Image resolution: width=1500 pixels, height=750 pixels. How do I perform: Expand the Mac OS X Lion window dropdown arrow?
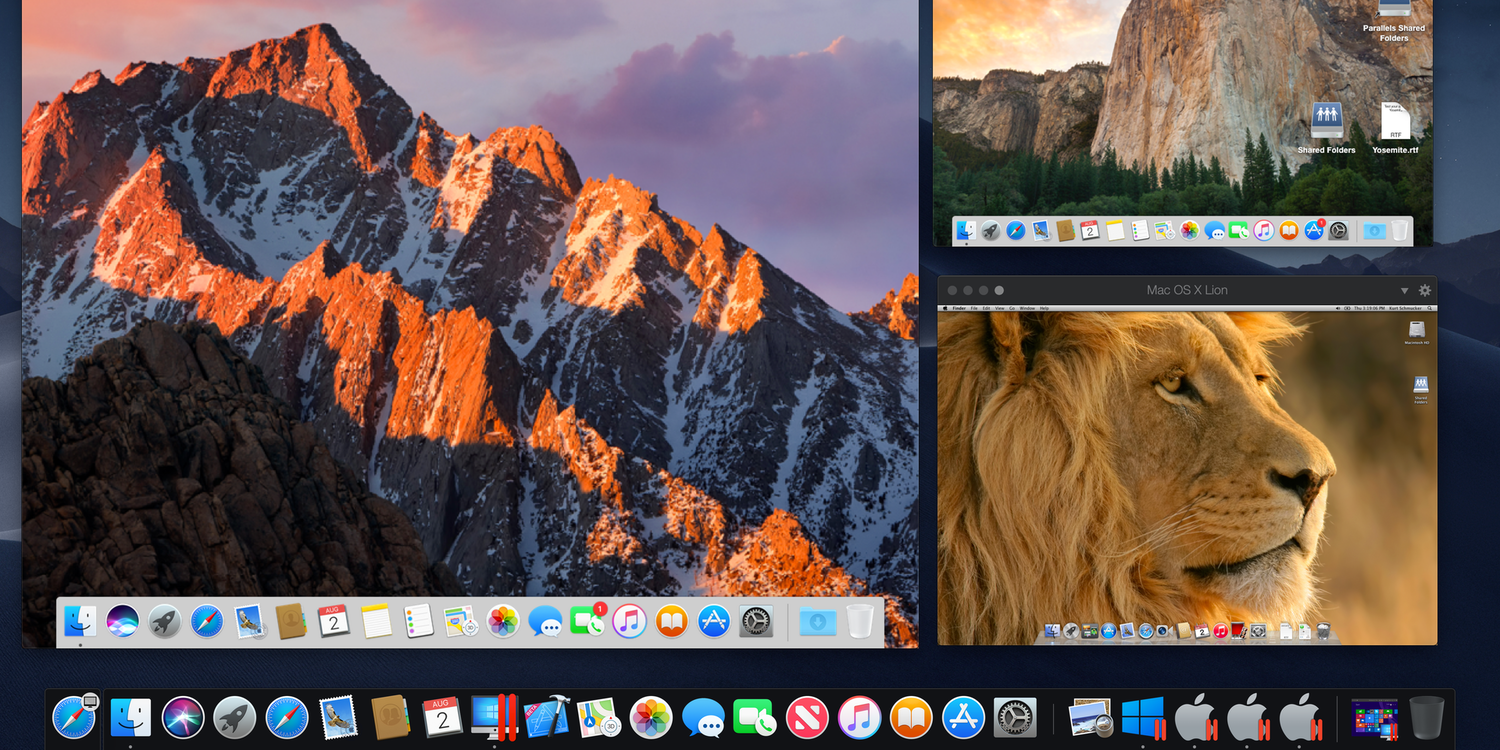(x=1404, y=291)
